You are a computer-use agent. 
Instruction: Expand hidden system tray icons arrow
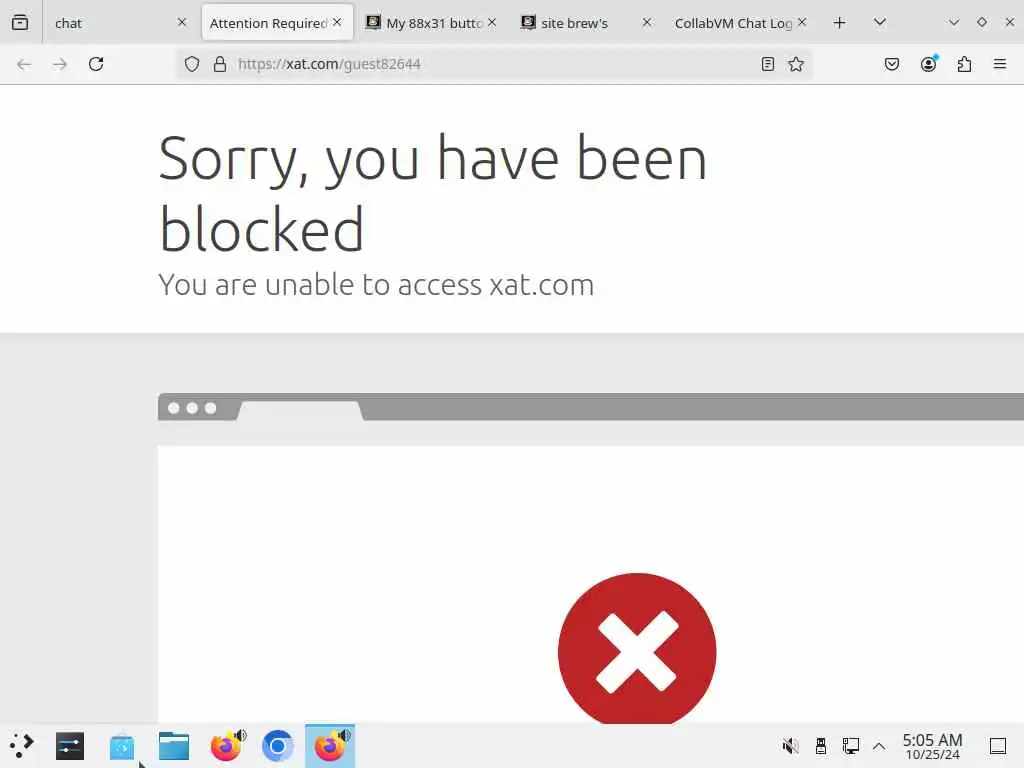coord(879,746)
